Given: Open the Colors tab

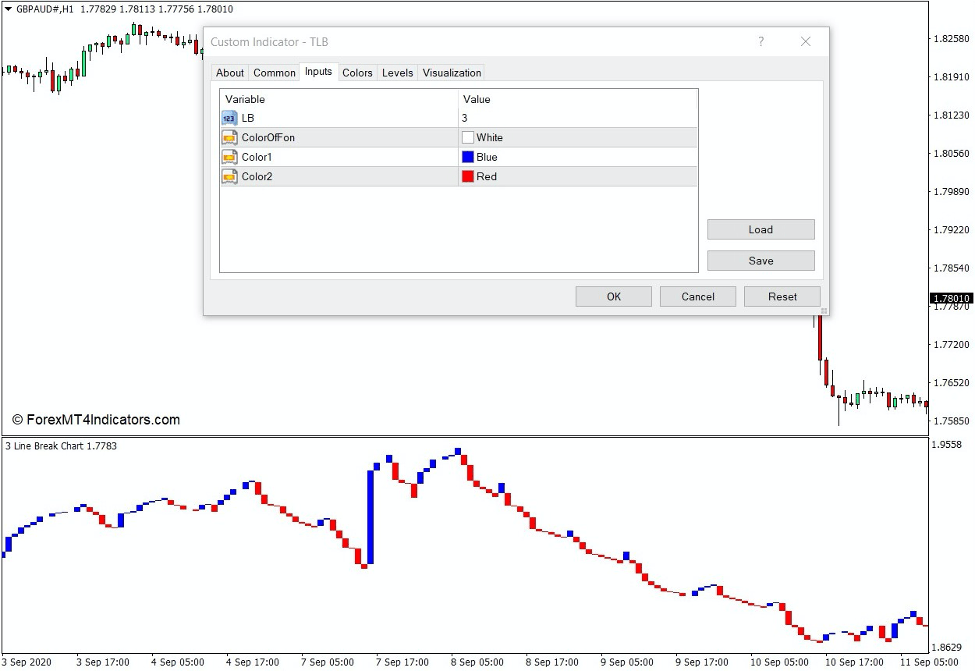Looking at the screenshot, I should click(x=356, y=72).
